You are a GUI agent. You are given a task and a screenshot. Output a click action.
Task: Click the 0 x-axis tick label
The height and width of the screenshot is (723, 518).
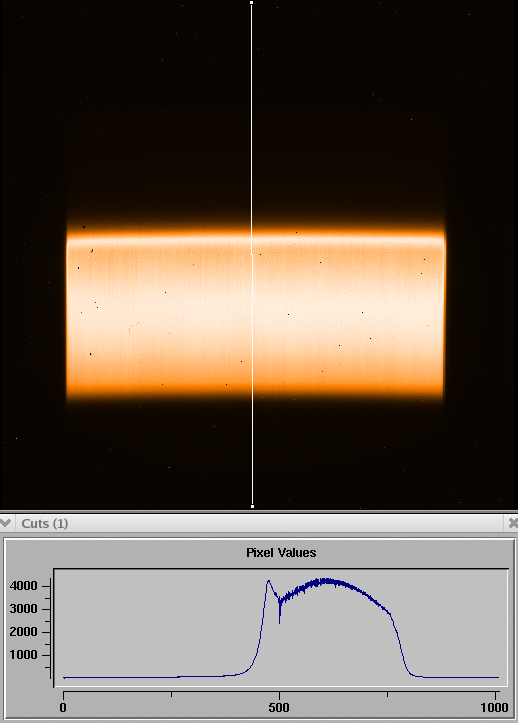click(63, 707)
